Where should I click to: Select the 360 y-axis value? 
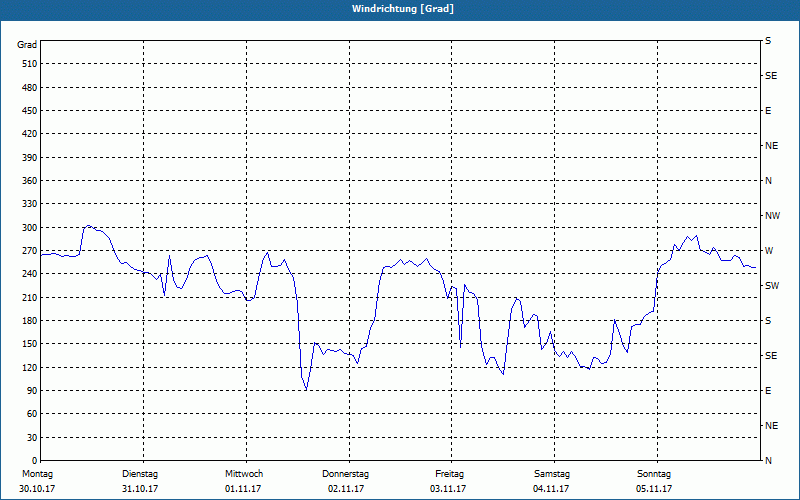(x=30, y=181)
